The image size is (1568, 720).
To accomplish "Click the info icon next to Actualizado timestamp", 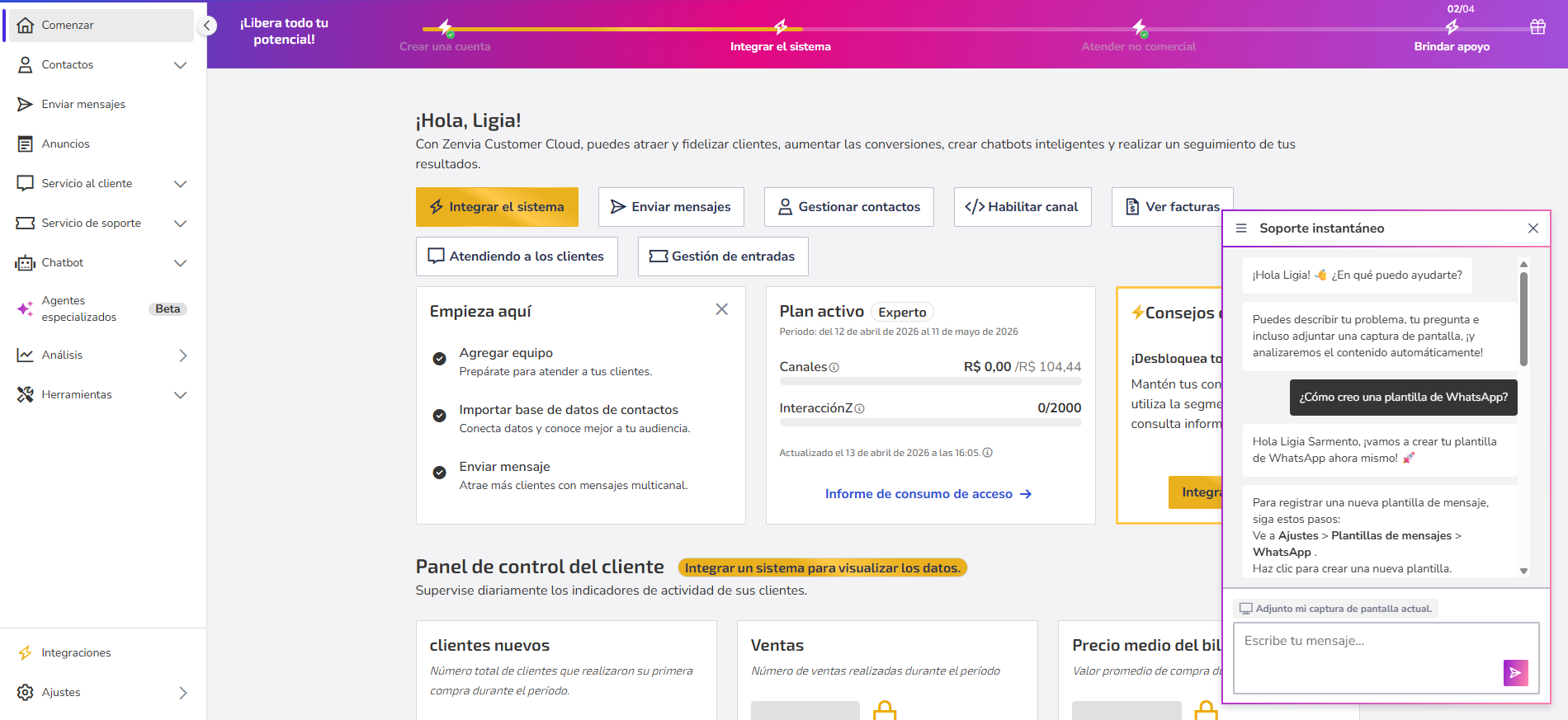I will pyautogui.click(x=988, y=453).
